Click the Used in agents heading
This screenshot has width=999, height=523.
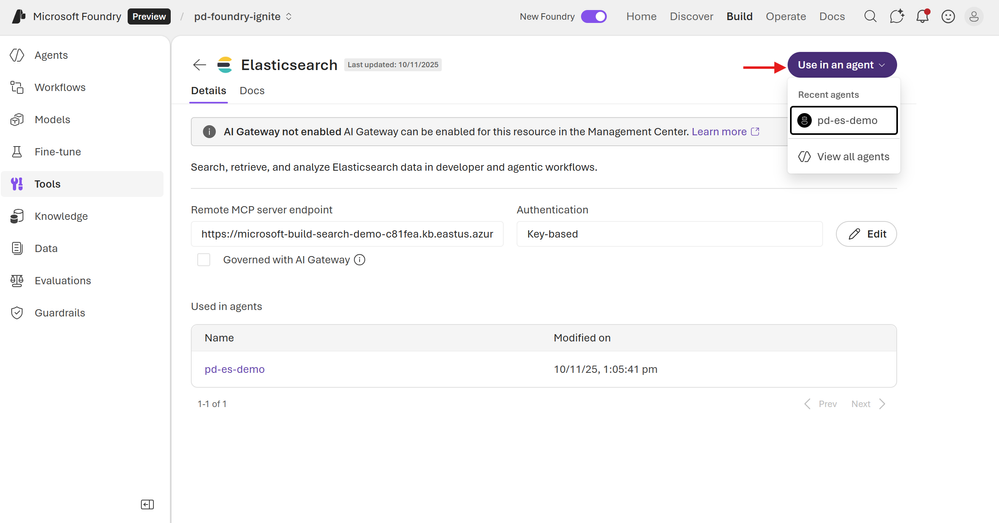226,306
